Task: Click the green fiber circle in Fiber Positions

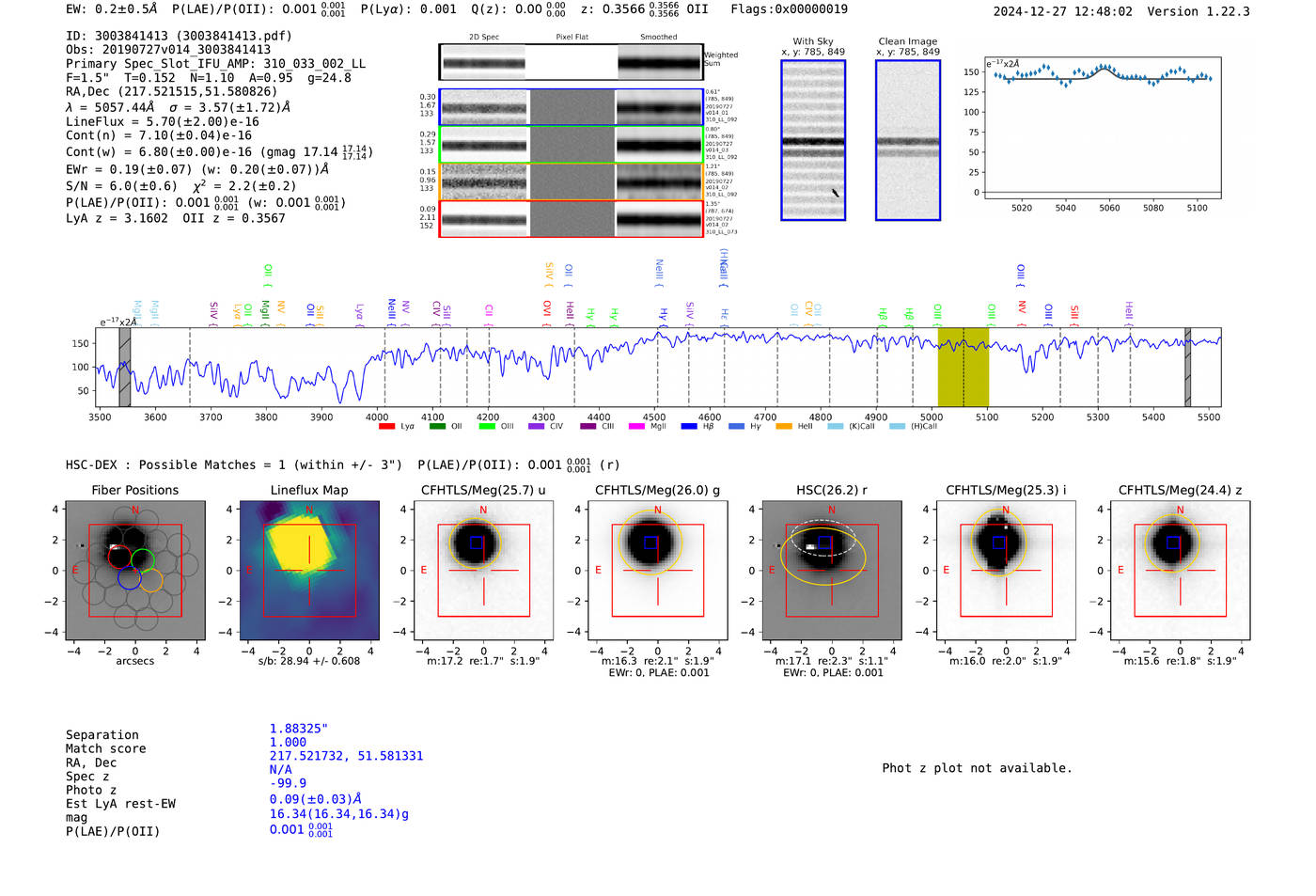Action: pyautogui.click(x=143, y=560)
